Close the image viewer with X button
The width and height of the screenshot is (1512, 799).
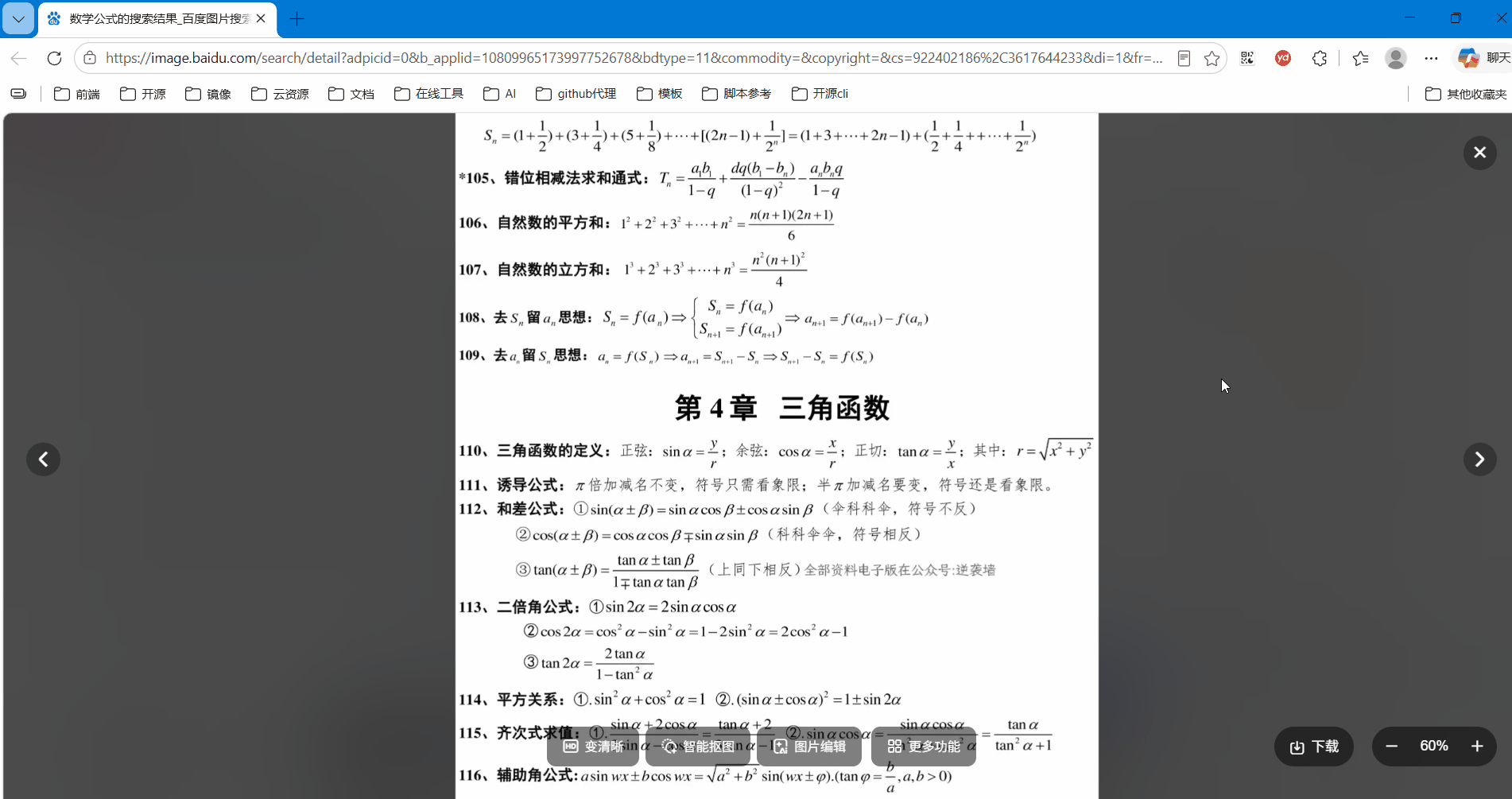tap(1479, 152)
